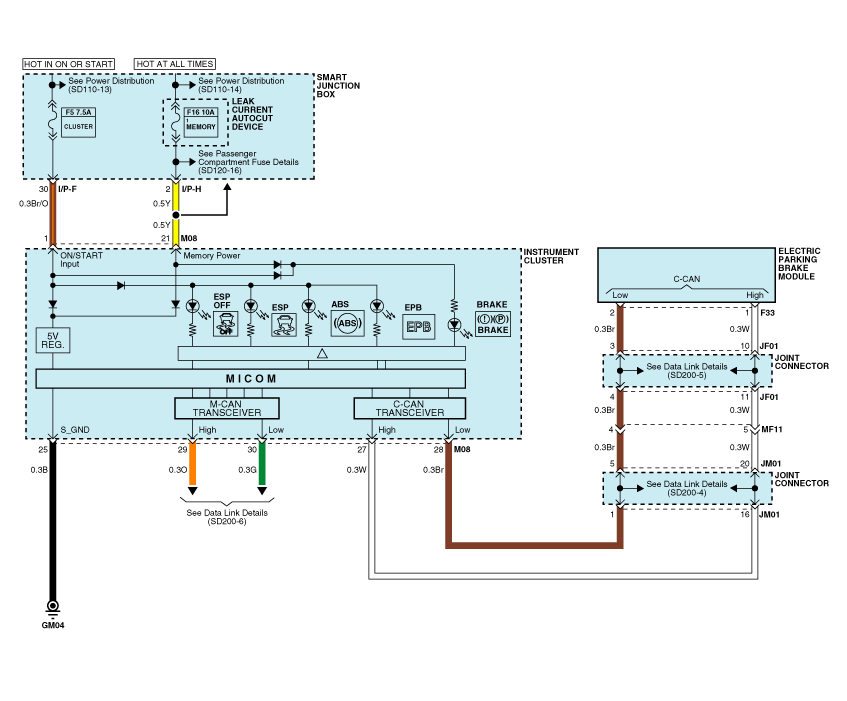The width and height of the screenshot is (847, 701).
Task: Click the ESP warning lamp icon
Action: point(285,323)
